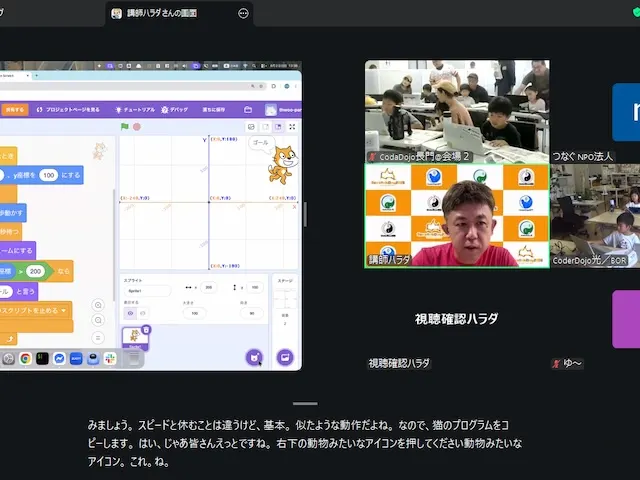Click the Zoom dock icon beside Messenger
Screen dimensions: 640x480
coord(76,358)
